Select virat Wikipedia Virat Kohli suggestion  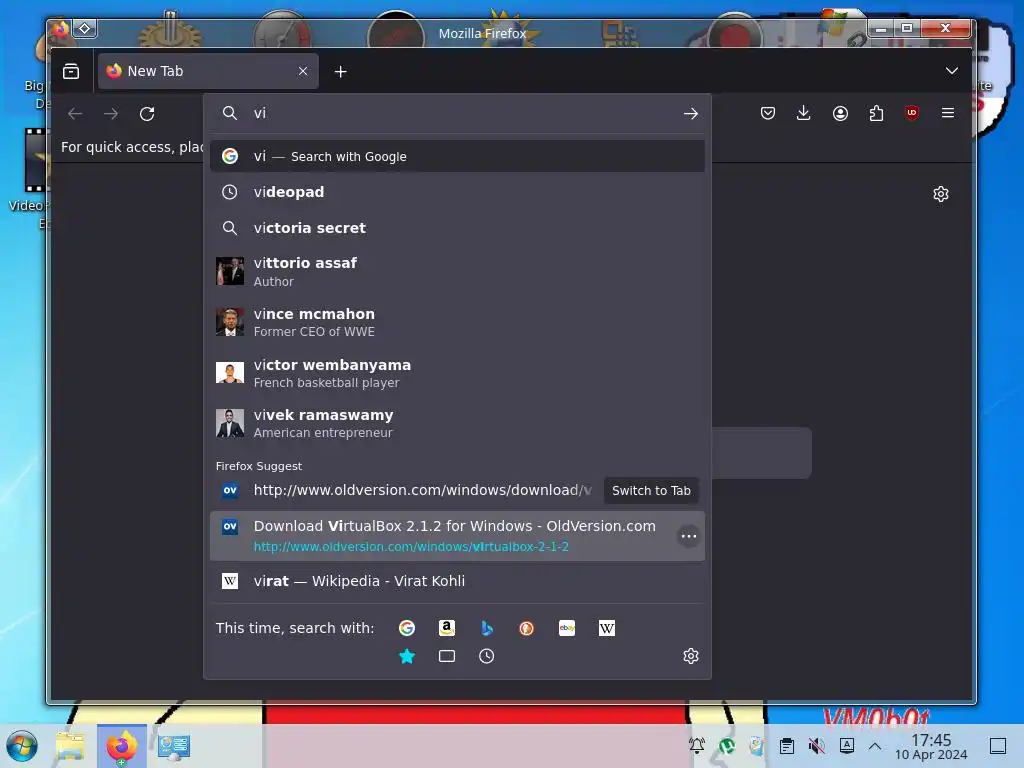[x=457, y=581]
